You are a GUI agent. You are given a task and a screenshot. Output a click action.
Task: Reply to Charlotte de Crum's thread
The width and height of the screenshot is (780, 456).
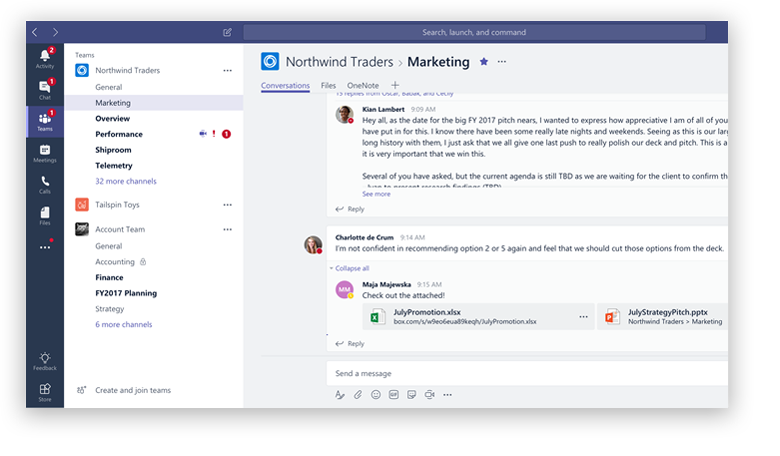350,344
